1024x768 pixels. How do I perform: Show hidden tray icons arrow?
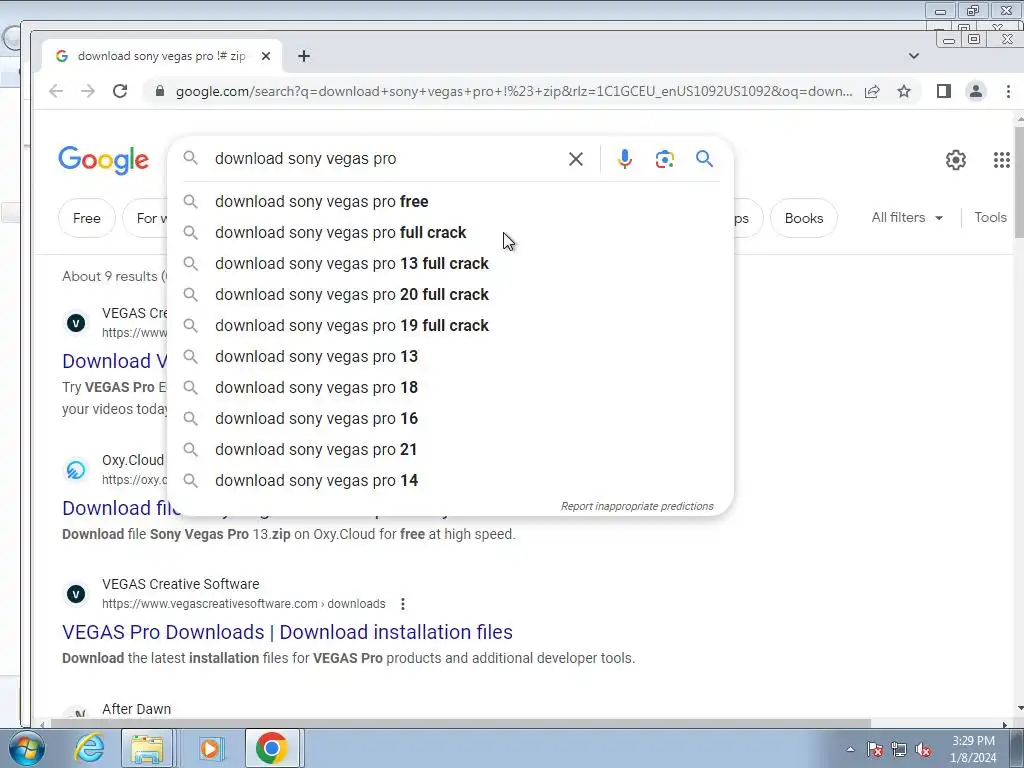tap(850, 749)
